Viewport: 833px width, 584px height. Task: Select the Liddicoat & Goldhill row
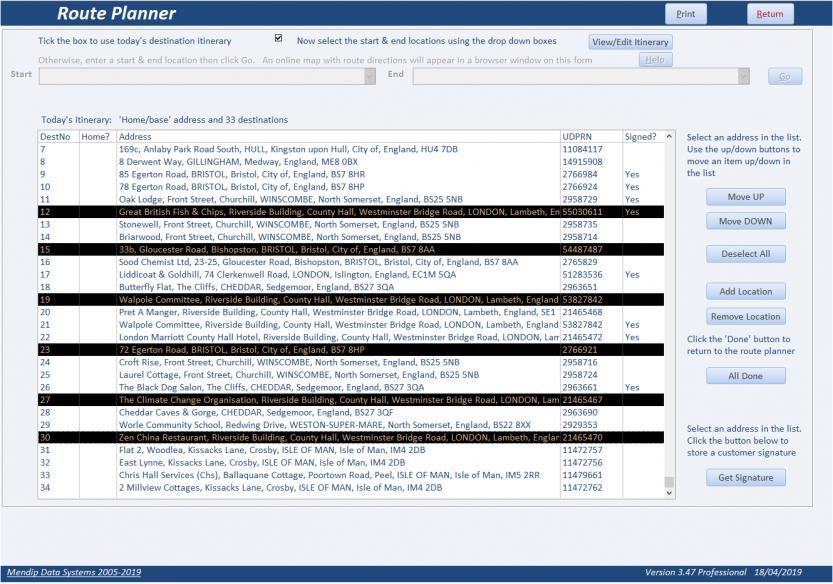[x=351, y=275]
